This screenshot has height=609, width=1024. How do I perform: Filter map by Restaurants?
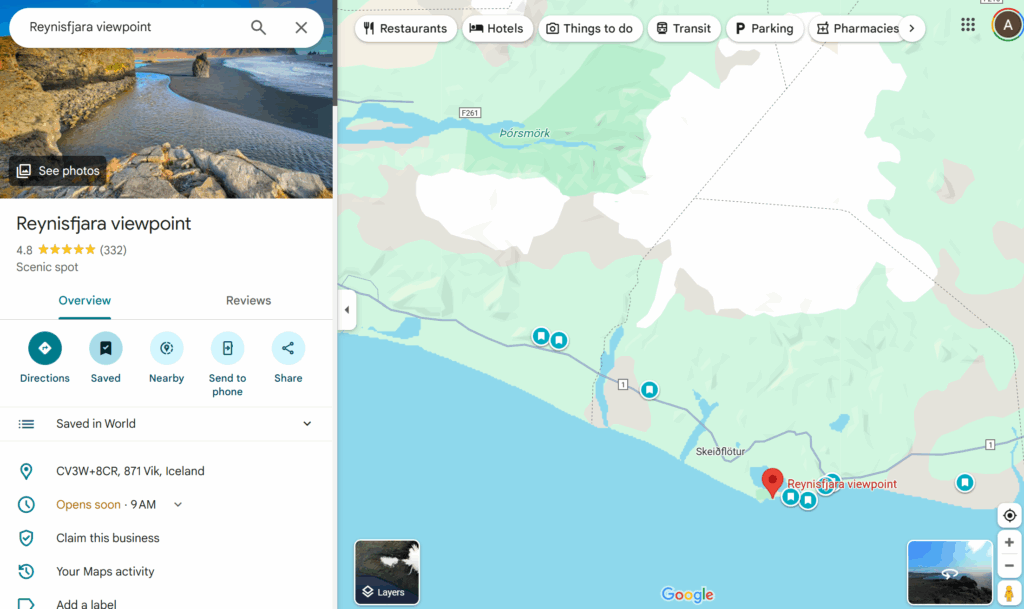click(x=406, y=29)
